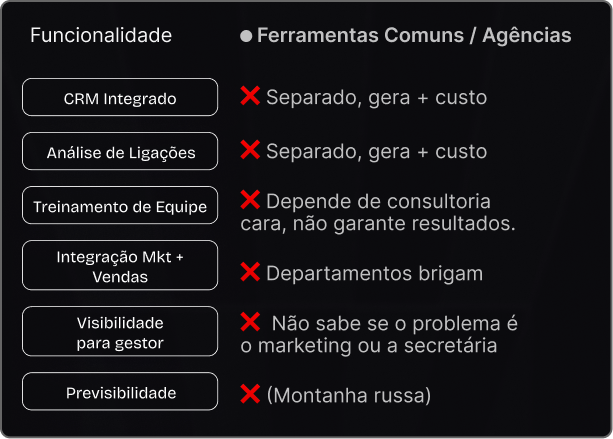
Task: Click 'o marketing ou a secretária' text
Action: point(369,346)
